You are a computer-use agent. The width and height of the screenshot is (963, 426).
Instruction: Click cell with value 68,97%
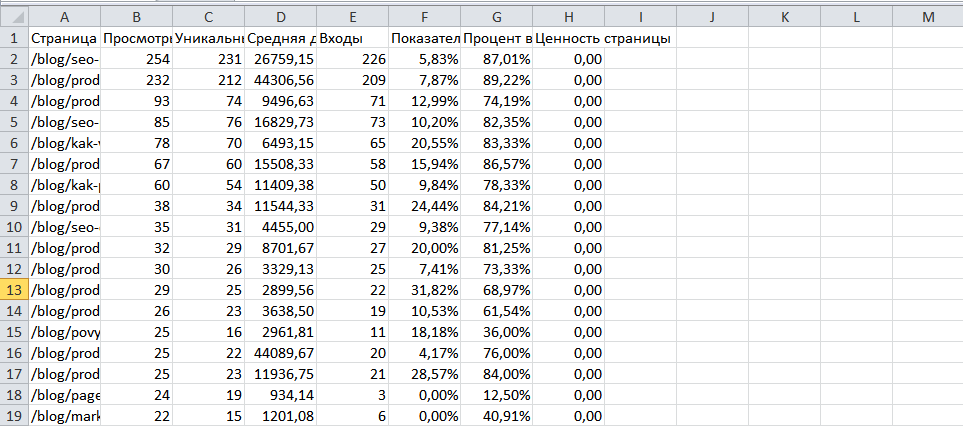tap(497, 289)
